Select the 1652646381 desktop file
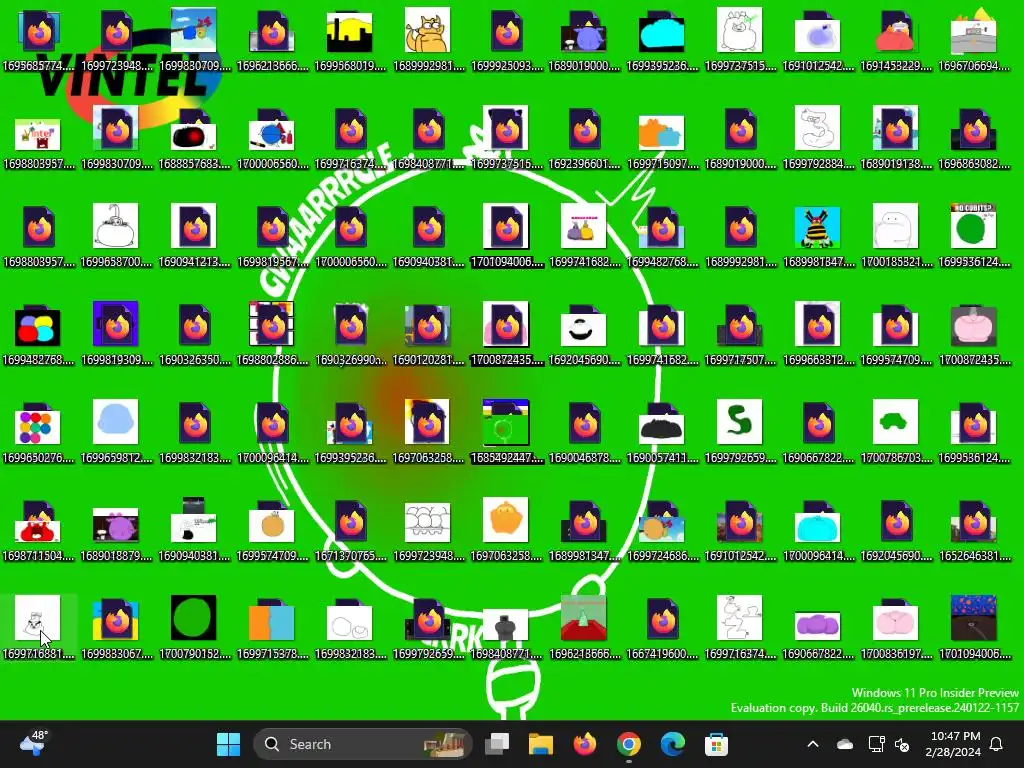This screenshot has width=1024, height=768. point(974,528)
